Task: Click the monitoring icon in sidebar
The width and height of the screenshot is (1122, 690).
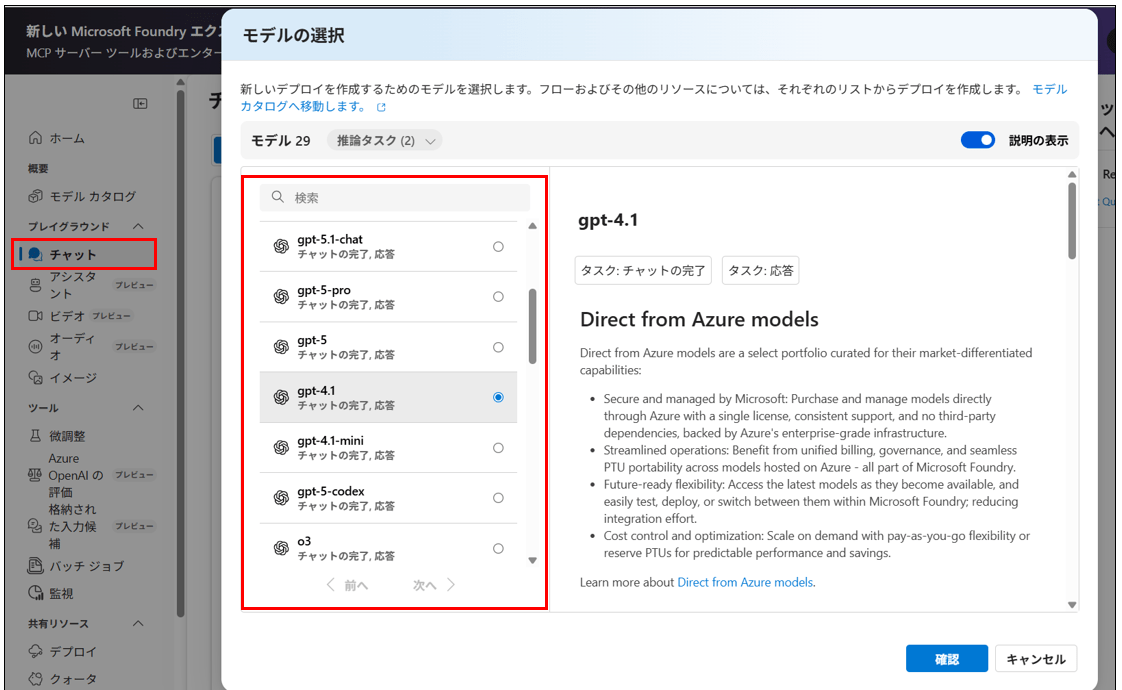Action: tap(36, 593)
